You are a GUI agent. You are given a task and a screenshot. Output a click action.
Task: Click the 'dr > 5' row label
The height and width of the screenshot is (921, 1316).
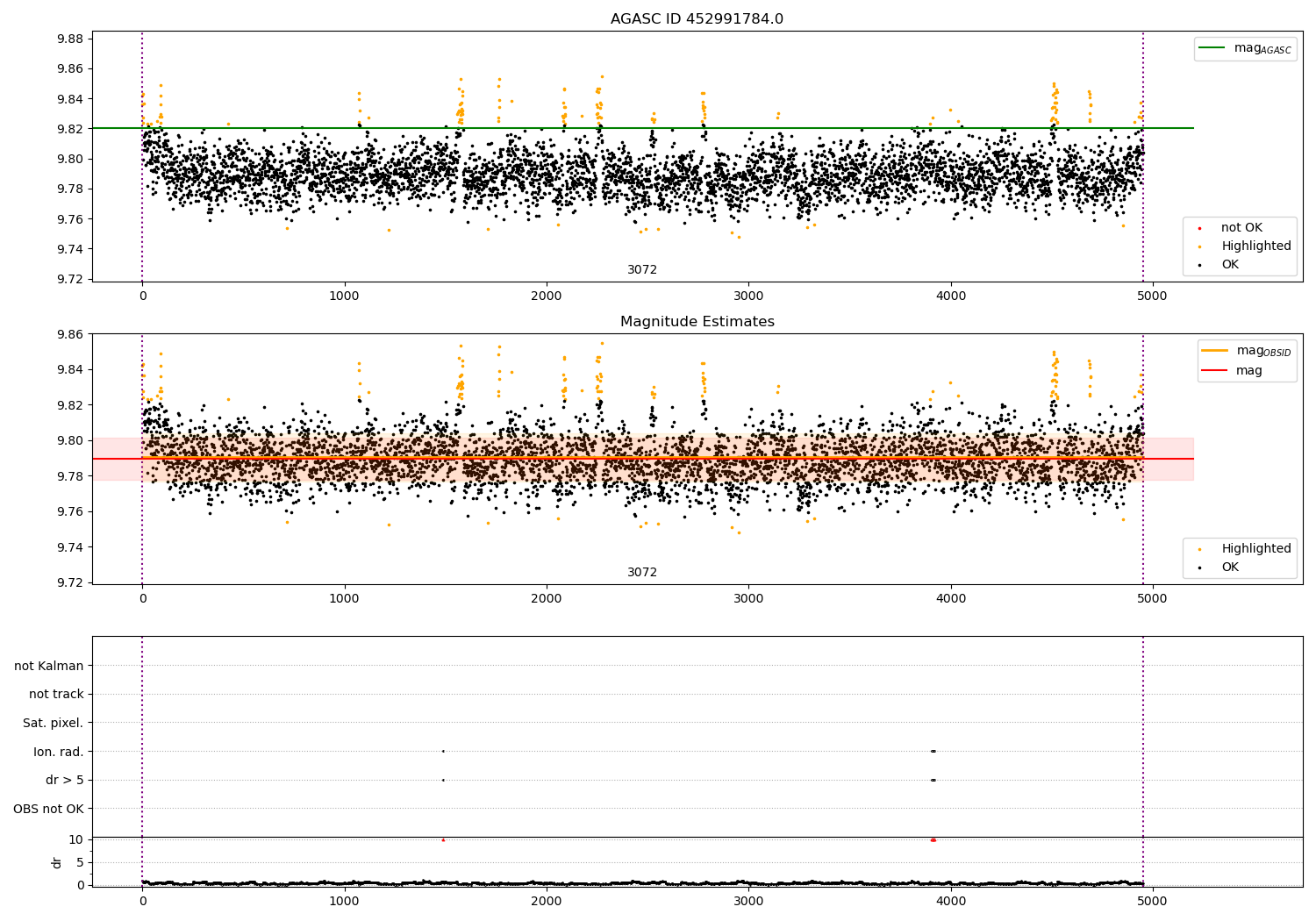coord(65,781)
